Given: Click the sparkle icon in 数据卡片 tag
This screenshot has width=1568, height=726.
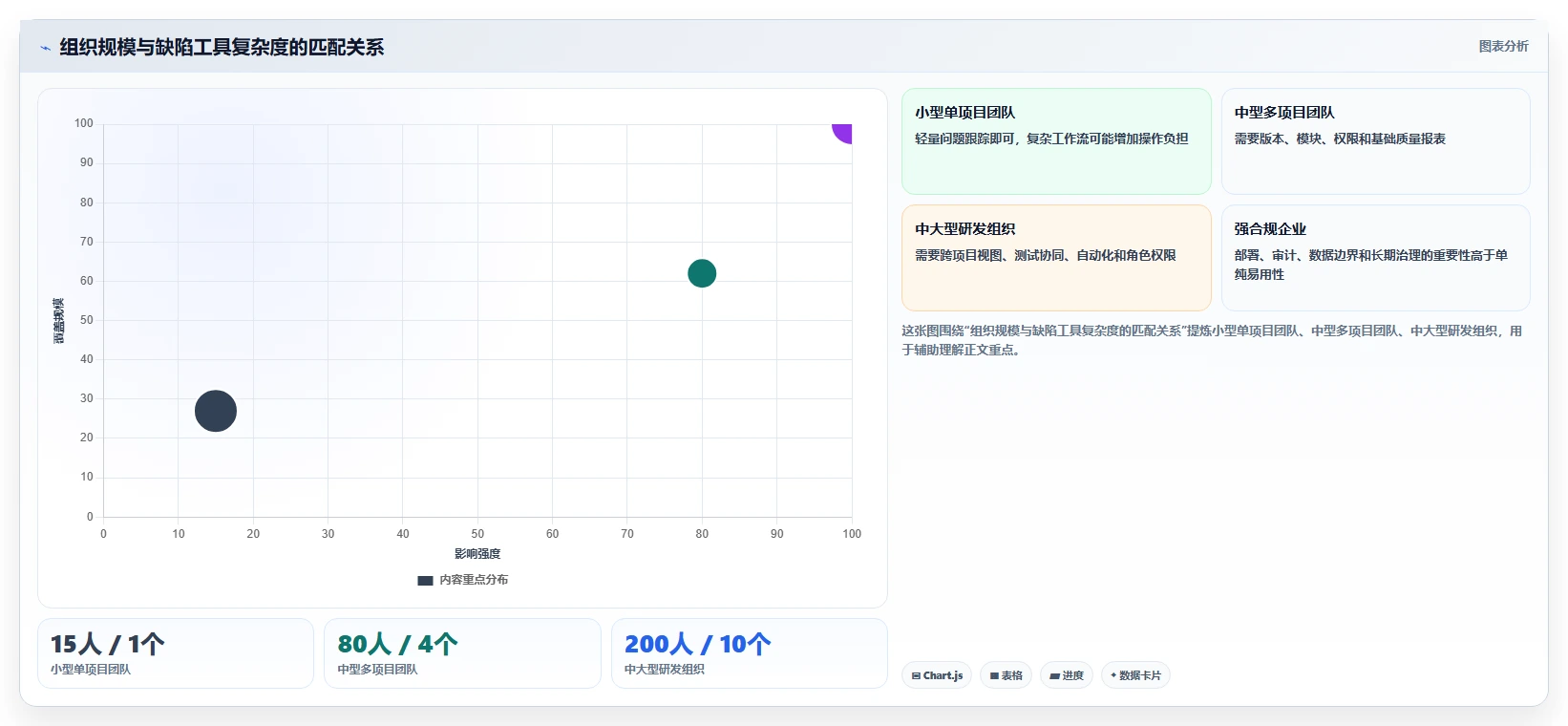Looking at the screenshot, I should tap(1113, 675).
